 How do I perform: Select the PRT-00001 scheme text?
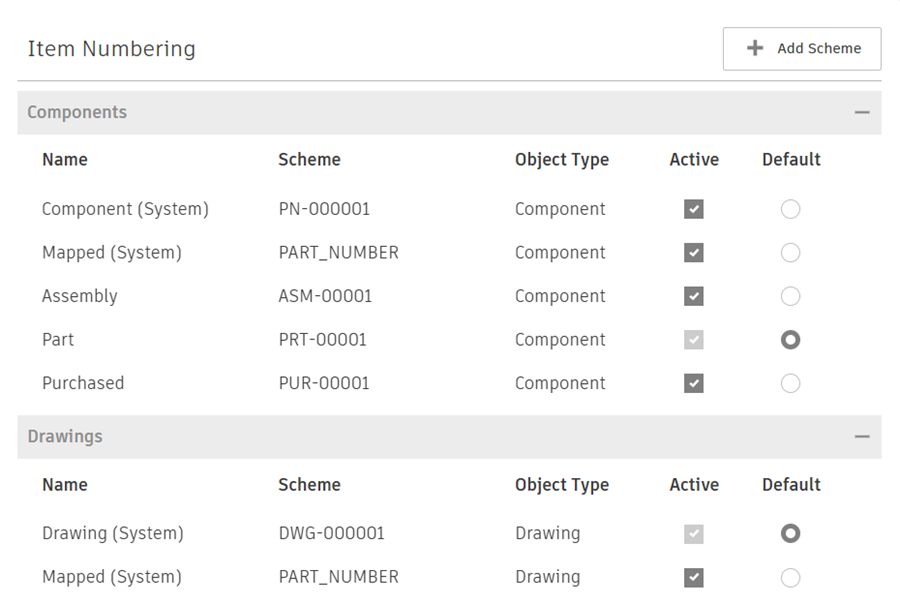tap(322, 340)
